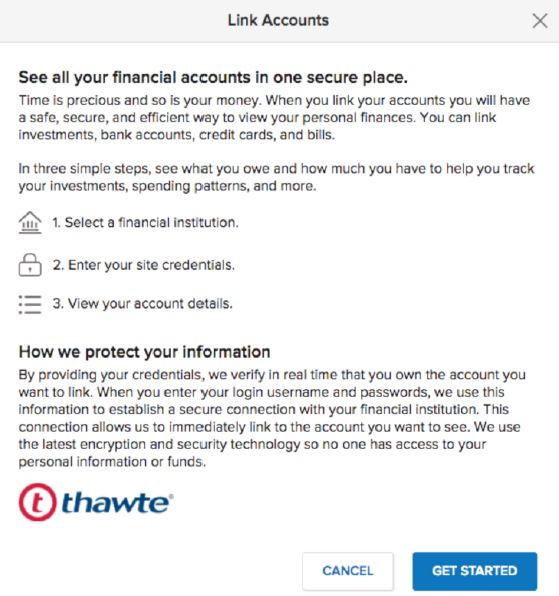Screen dimensions: 559x596
Task: Select step 2 site credentials text
Action: point(144,265)
